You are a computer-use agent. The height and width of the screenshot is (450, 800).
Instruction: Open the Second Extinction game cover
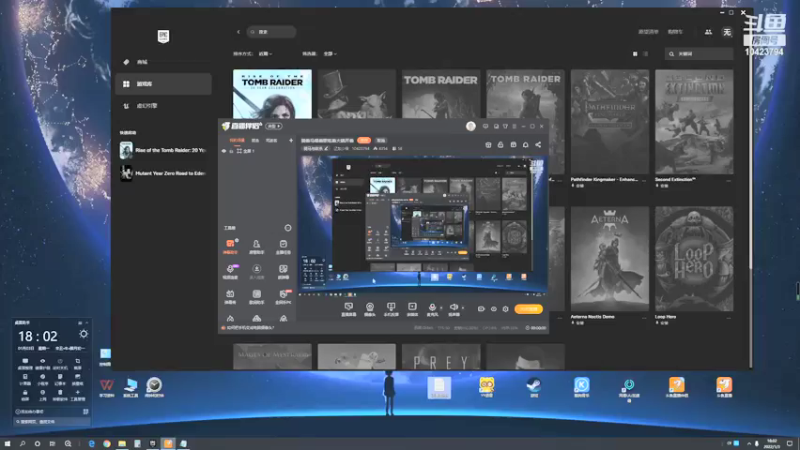pos(694,122)
